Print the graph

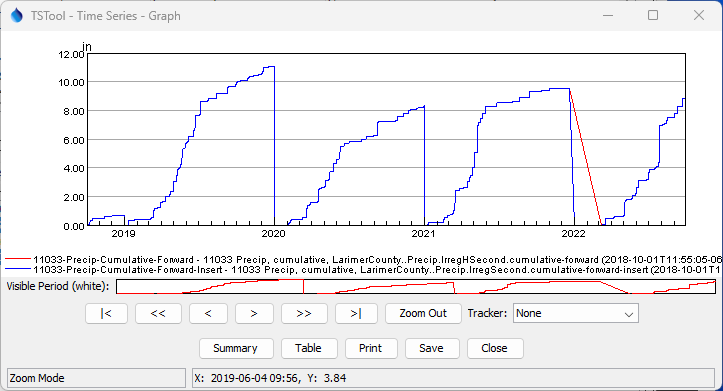[371, 348]
